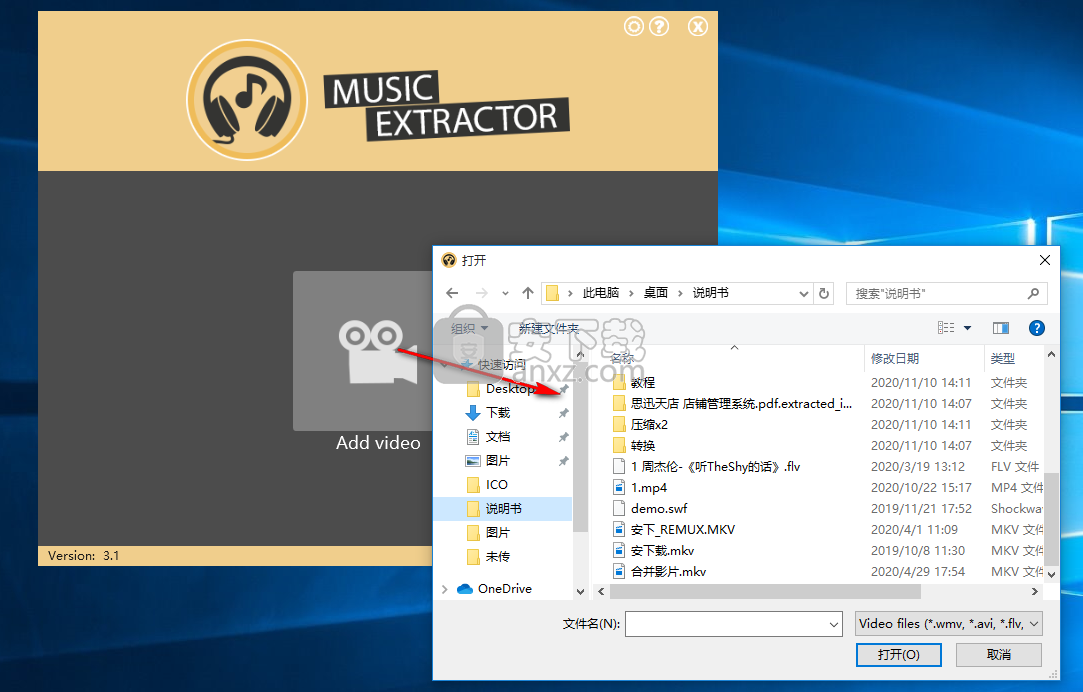Open view options dropdown arrow
This screenshot has height=692, width=1083.
[967, 328]
